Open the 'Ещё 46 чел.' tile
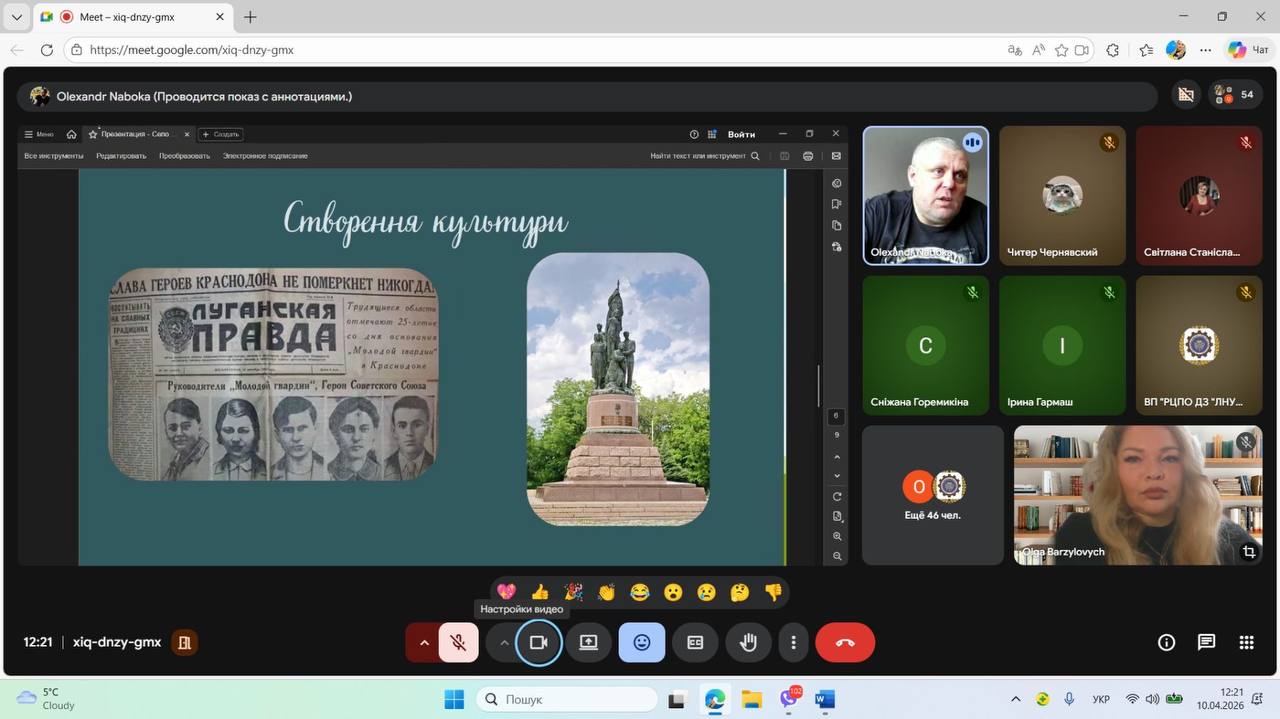Image resolution: width=1280 pixels, height=719 pixels. point(932,496)
